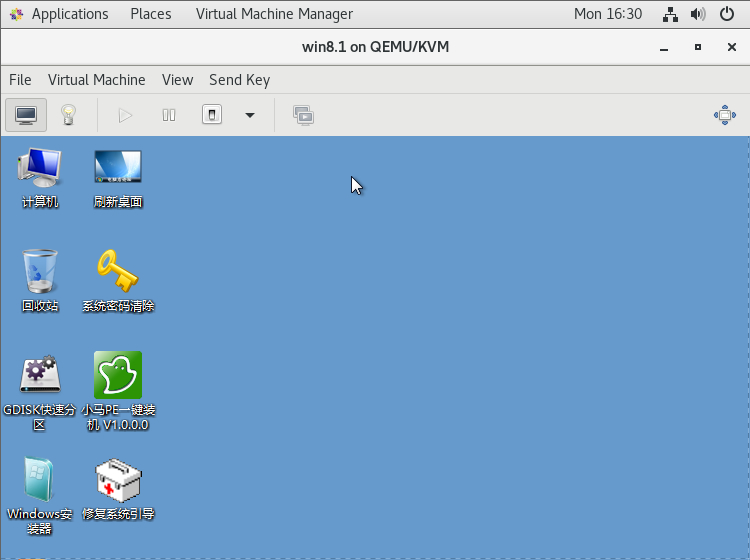Viewport: 750px width, 560px height.
Task: Open the Places menu
Action: coord(151,14)
